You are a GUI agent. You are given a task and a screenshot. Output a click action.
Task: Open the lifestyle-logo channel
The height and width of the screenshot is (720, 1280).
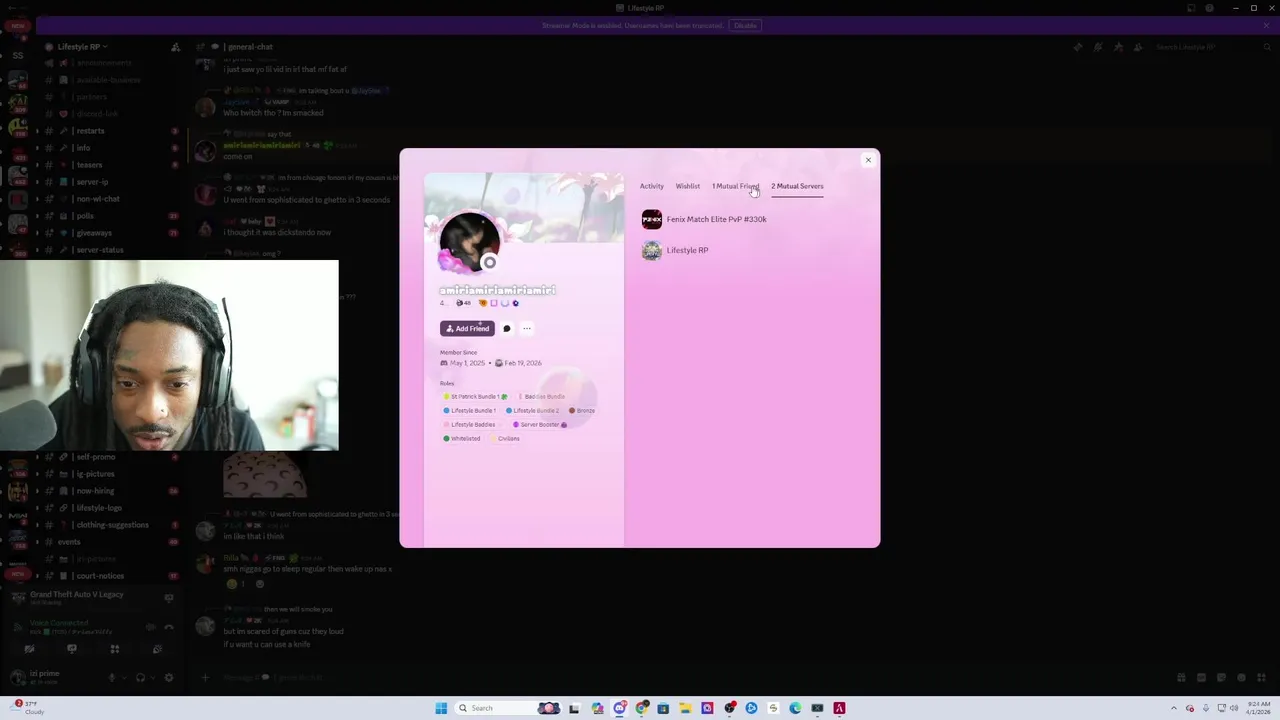98,508
